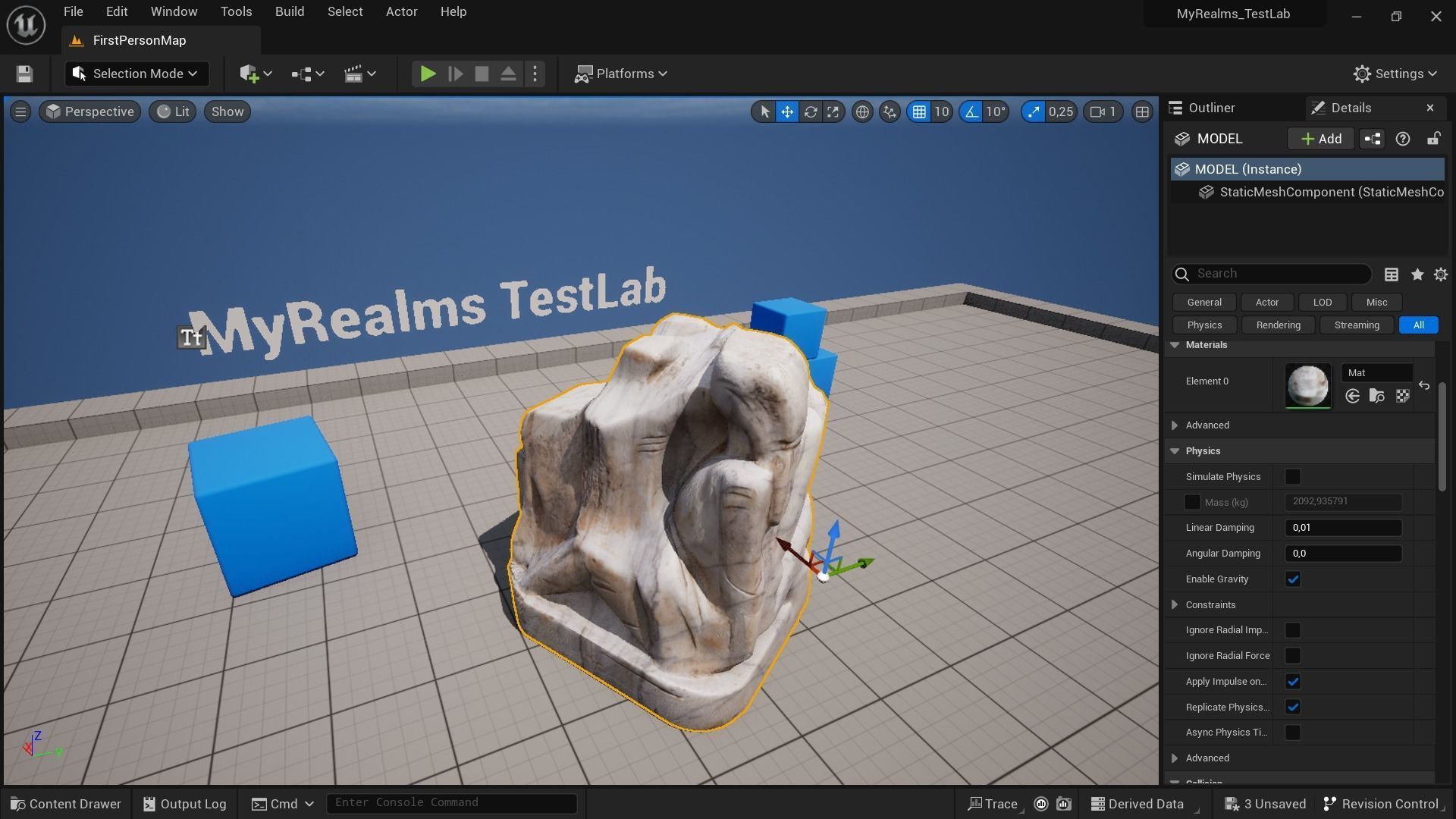Uncheck the Enable Gravity checkbox
Screen dimensions: 1456x819
[x=1293, y=579]
